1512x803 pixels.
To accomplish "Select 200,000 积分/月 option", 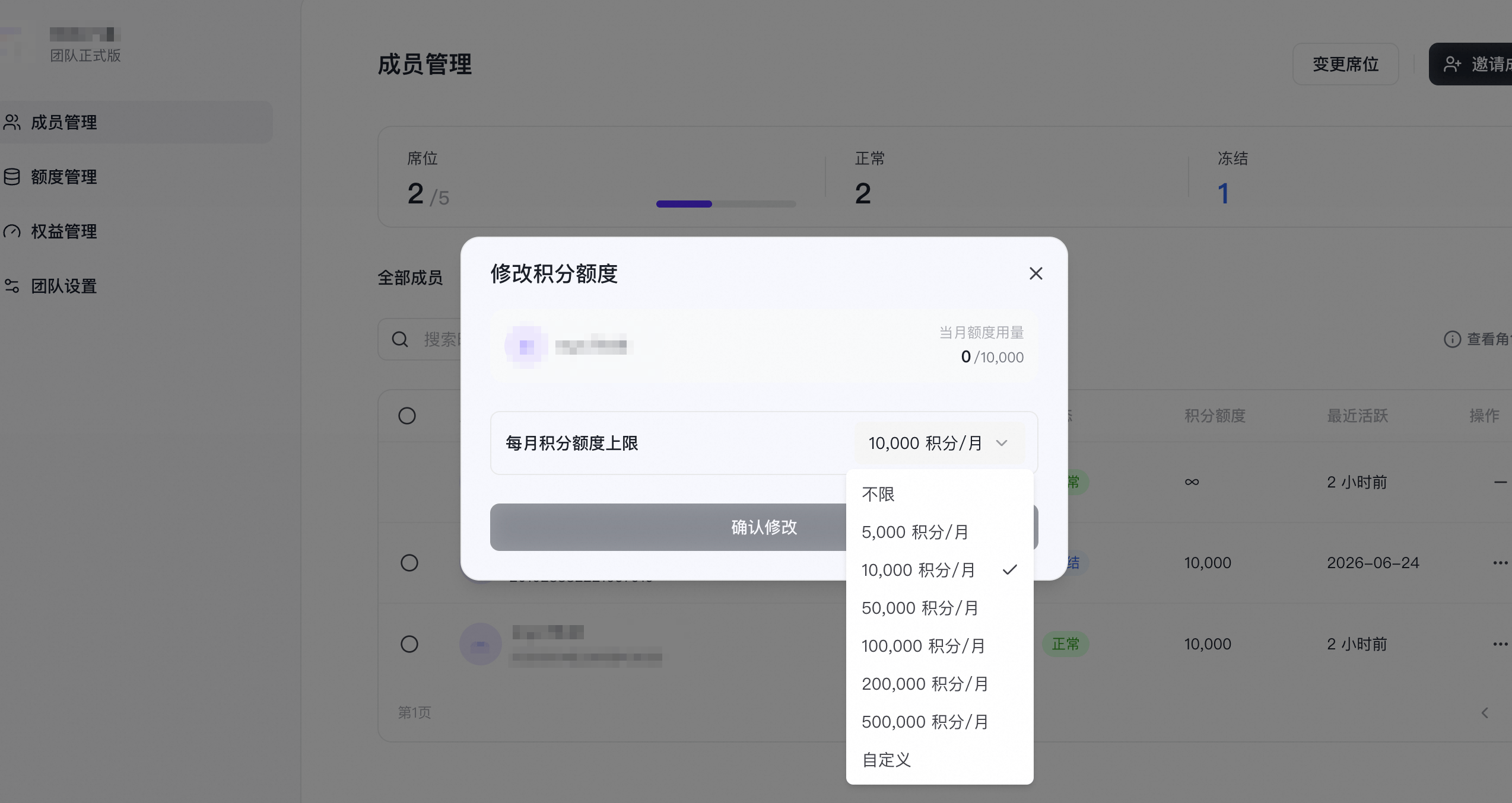I will tap(939, 684).
